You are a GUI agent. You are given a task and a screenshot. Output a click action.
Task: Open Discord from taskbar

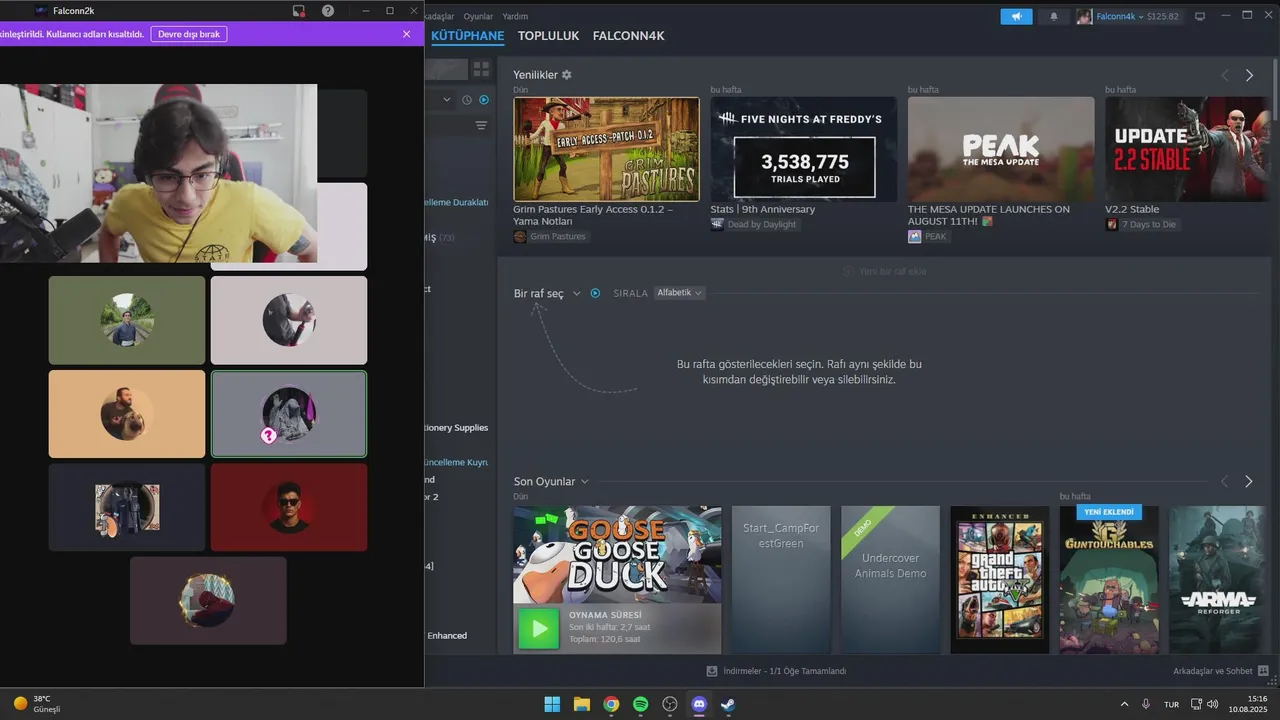(699, 704)
